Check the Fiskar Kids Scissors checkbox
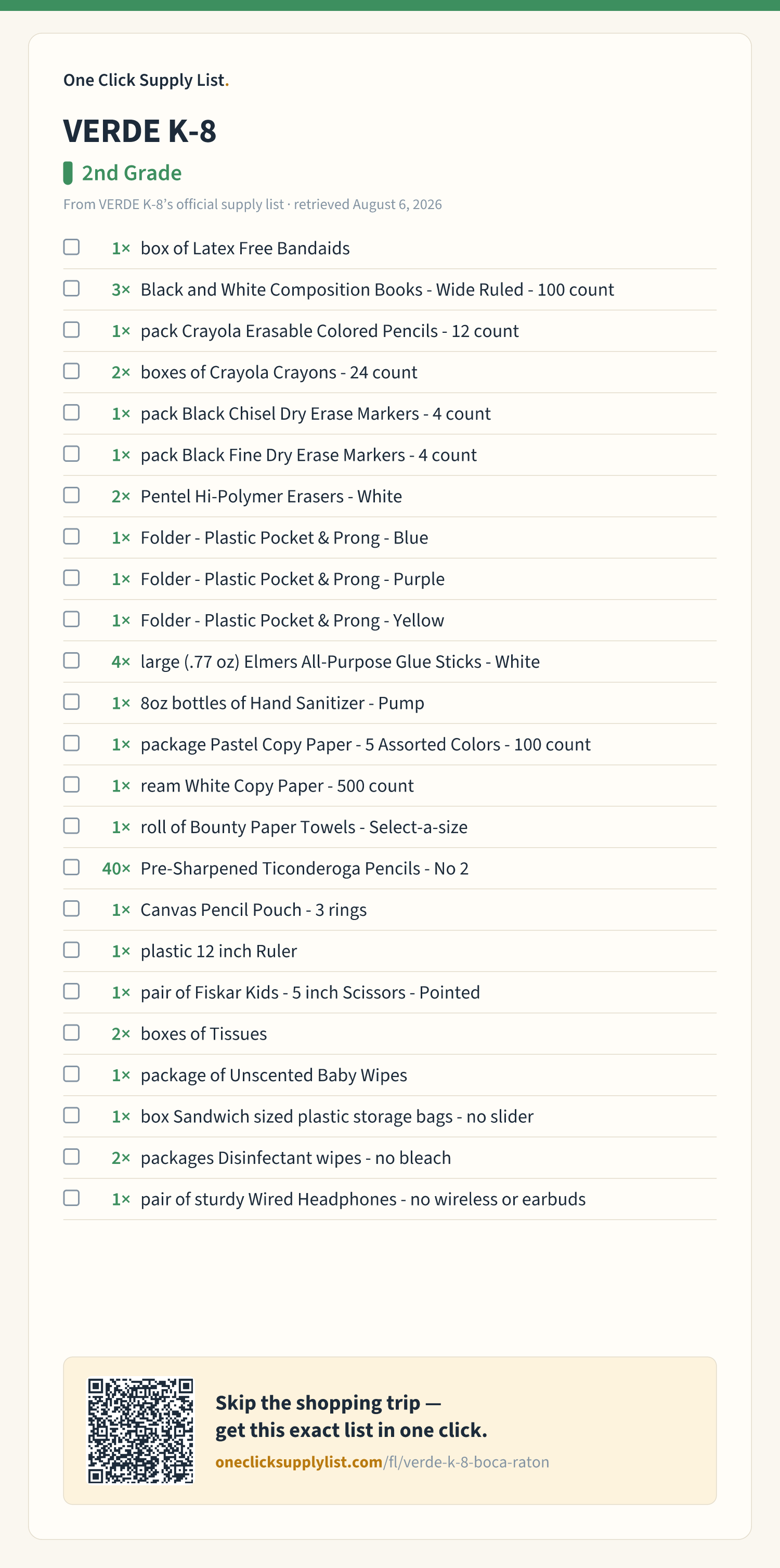This screenshot has width=780, height=1568. (x=71, y=992)
